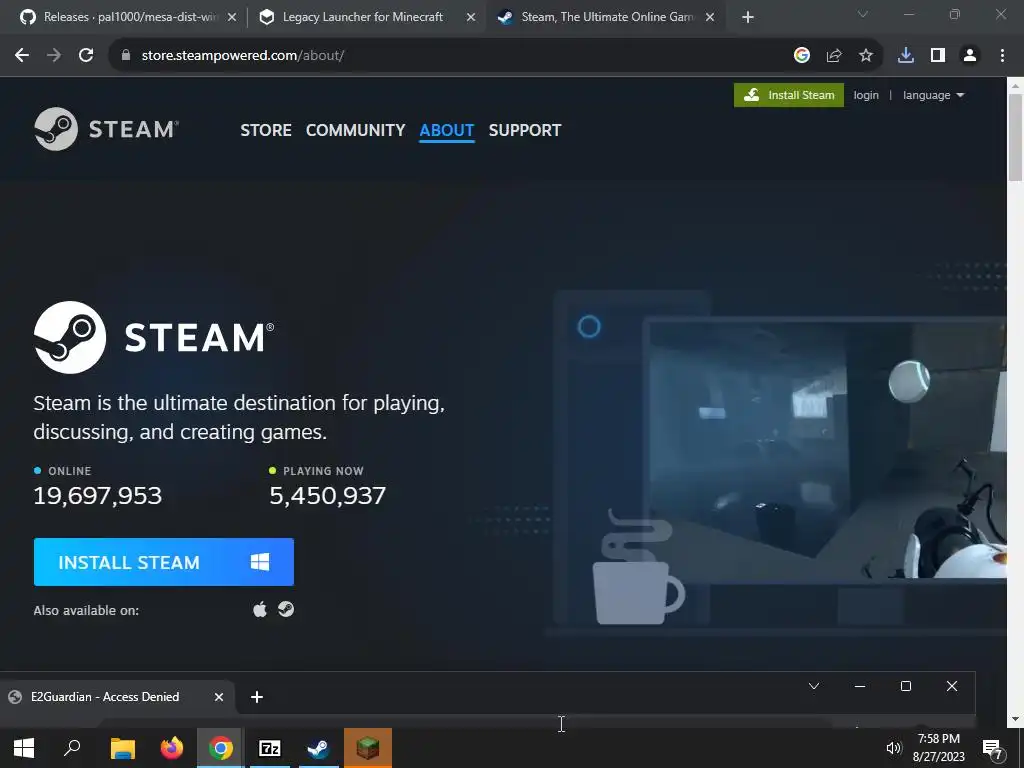Viewport: 1024px width, 768px height.
Task: Click the 'Also available on:' text
Action: [x=86, y=611]
